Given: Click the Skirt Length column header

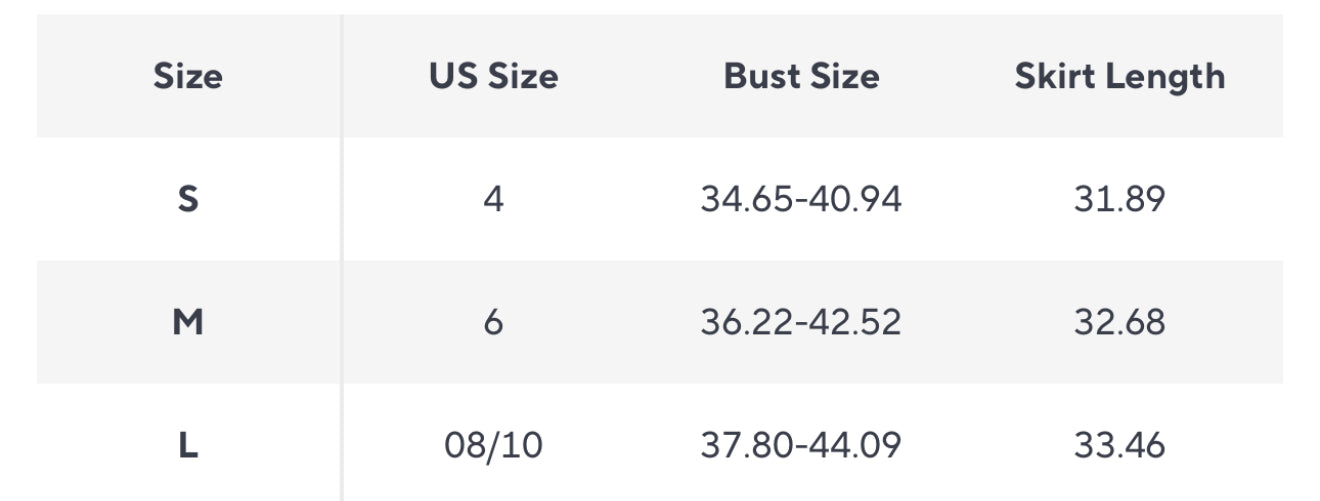Looking at the screenshot, I should pyautogui.click(x=1119, y=77).
